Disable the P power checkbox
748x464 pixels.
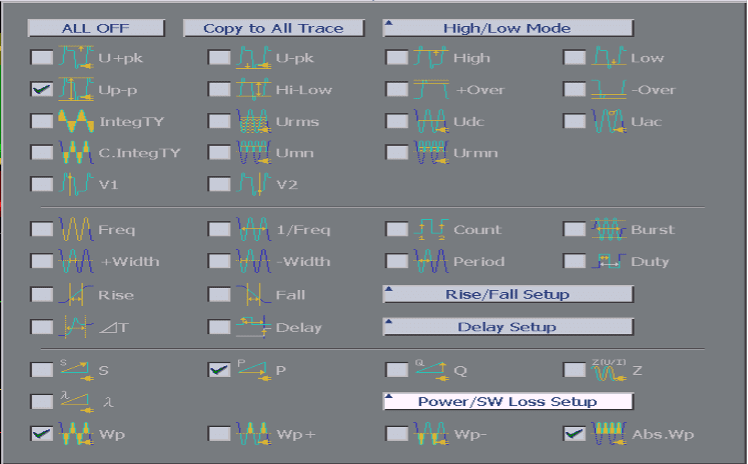(x=219, y=370)
